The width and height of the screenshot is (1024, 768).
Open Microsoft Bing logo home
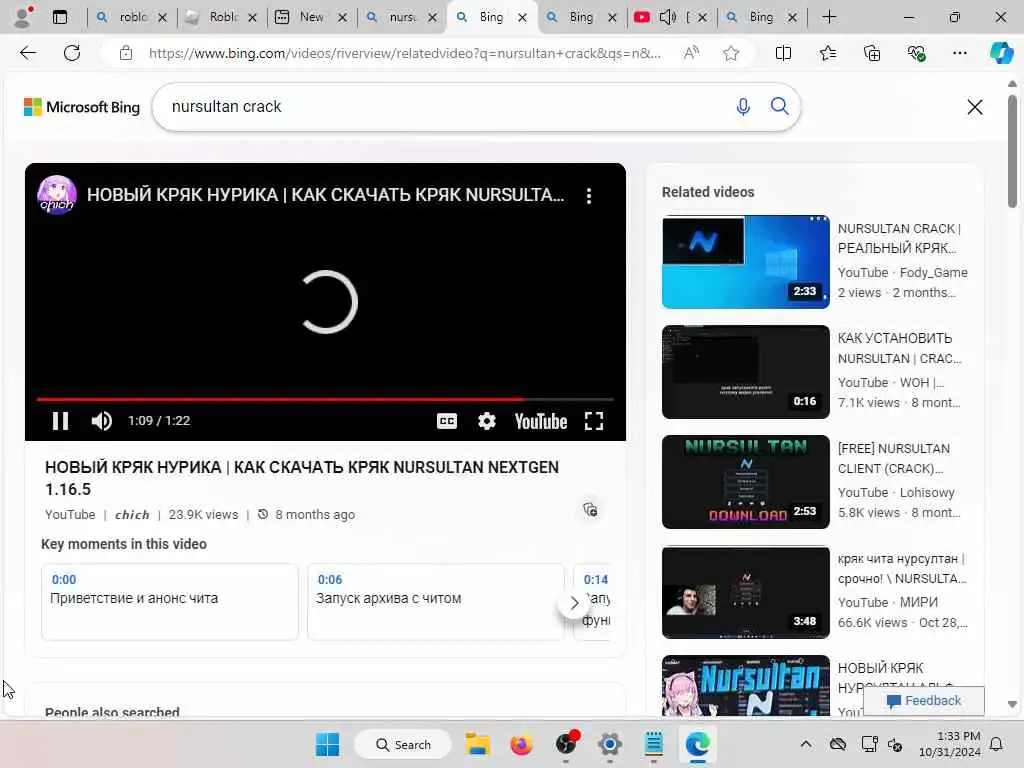[82, 107]
